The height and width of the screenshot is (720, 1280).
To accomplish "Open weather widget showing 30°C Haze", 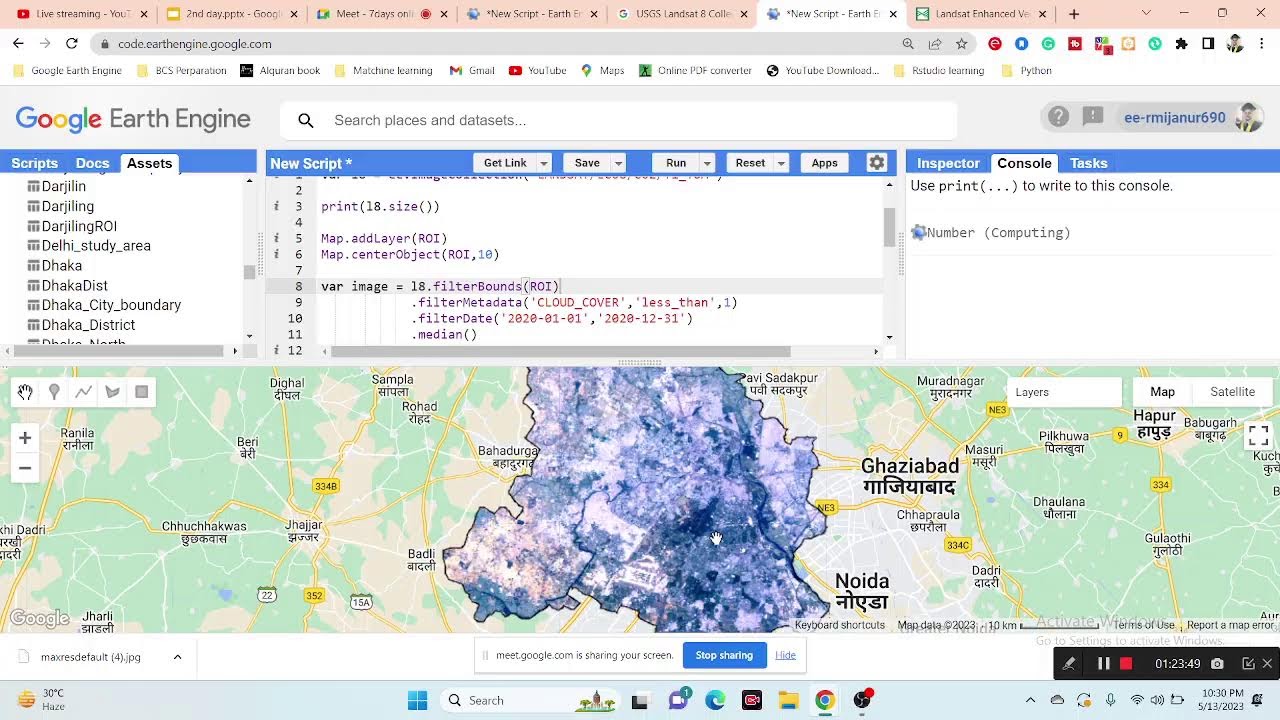I will (41, 700).
